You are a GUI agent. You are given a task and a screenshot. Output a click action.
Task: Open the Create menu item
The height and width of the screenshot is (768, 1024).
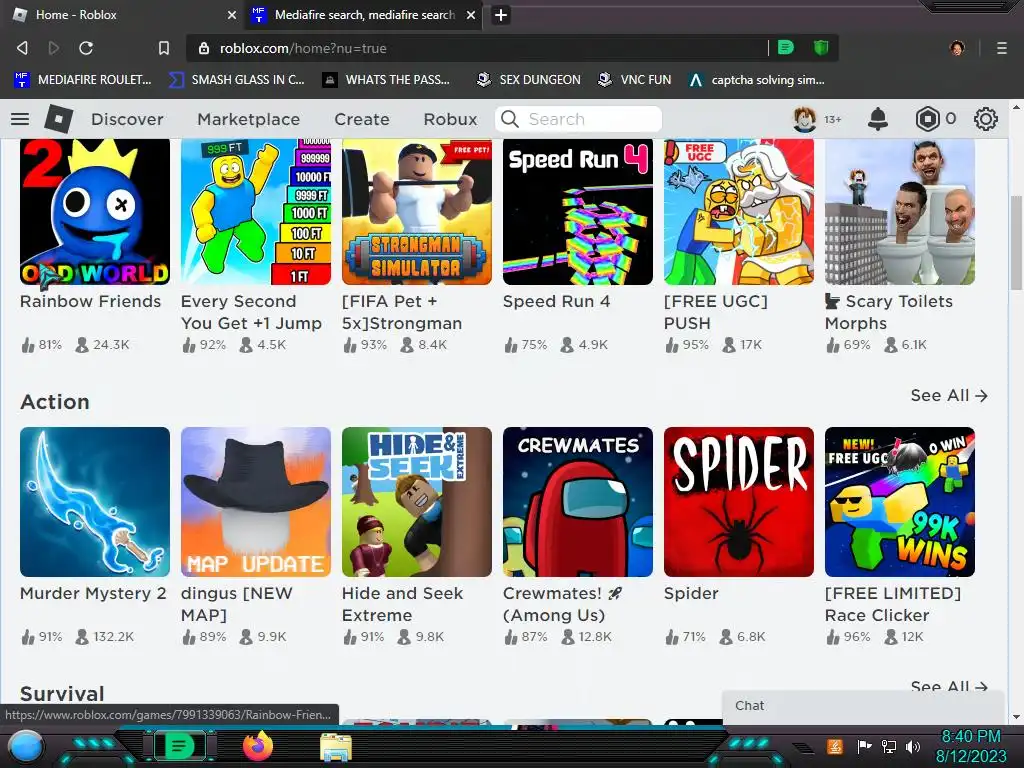pos(362,119)
